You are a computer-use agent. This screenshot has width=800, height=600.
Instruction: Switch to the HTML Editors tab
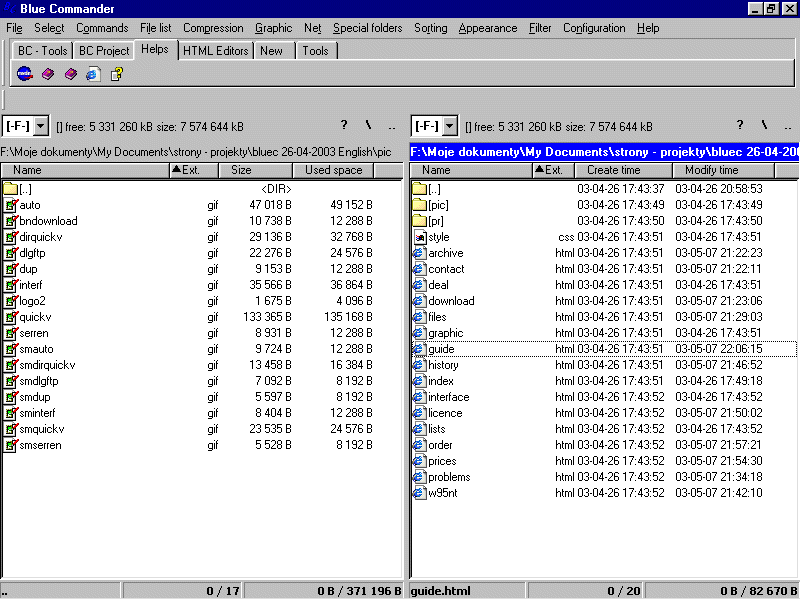[x=215, y=51]
